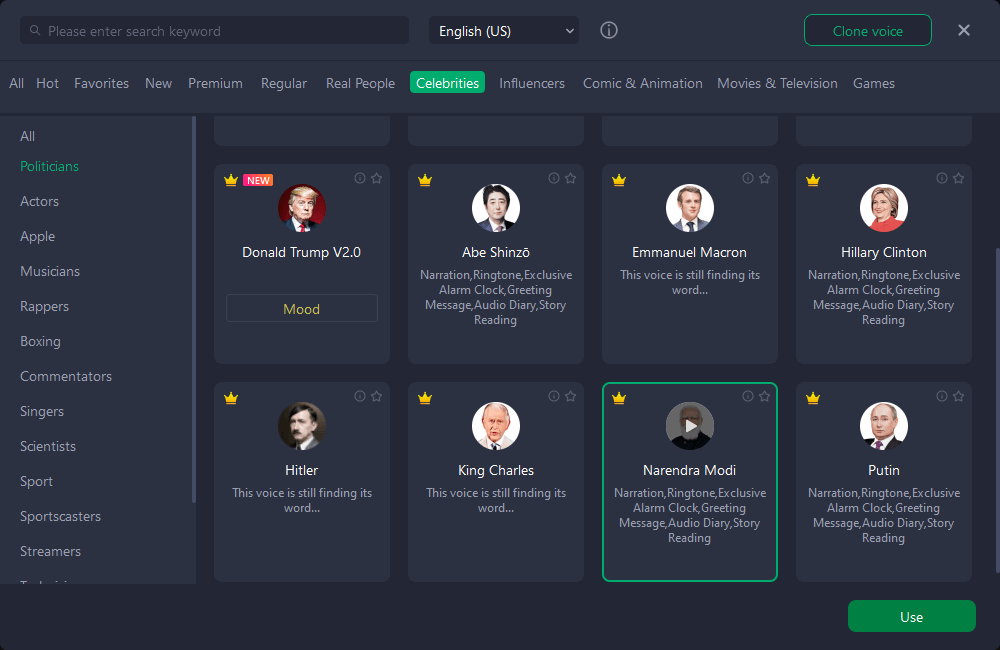The image size is (1000, 650).
Task: Star the Hillary Clinton voice as favorite
Action: 959,178
